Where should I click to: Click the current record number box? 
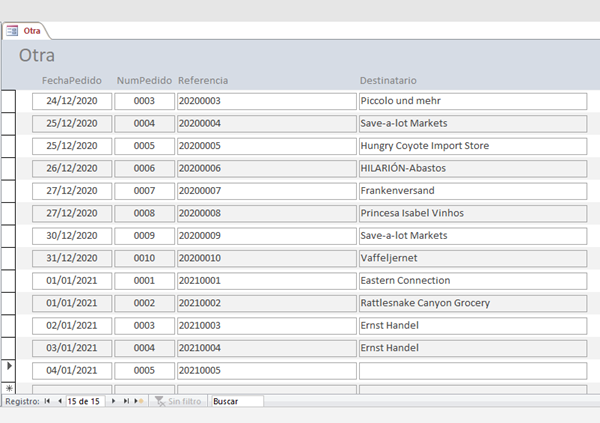click(85, 401)
